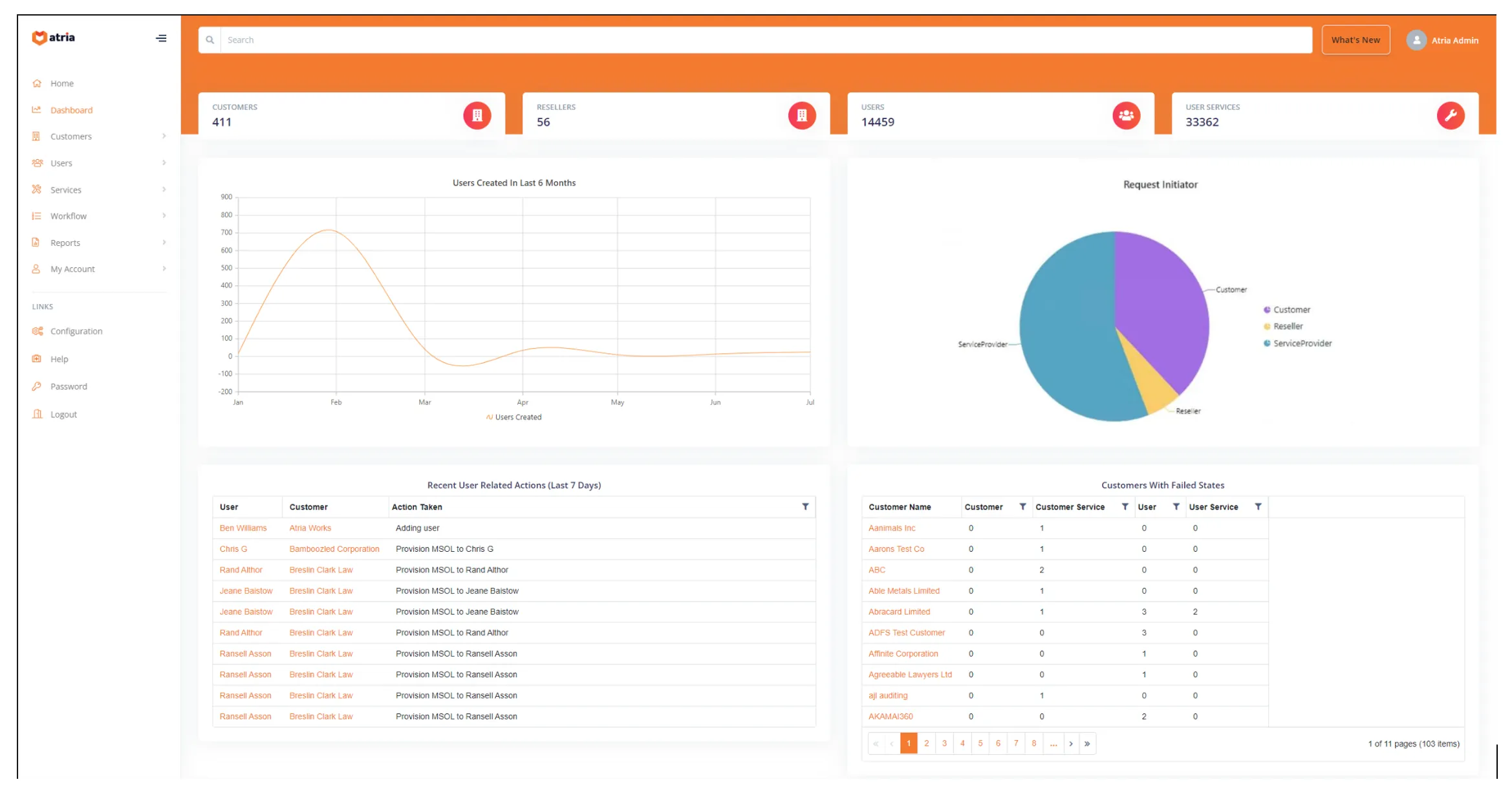Screen dimensions: 1512x795
Task: Open the Dashboard menu item
Action: 71,110
